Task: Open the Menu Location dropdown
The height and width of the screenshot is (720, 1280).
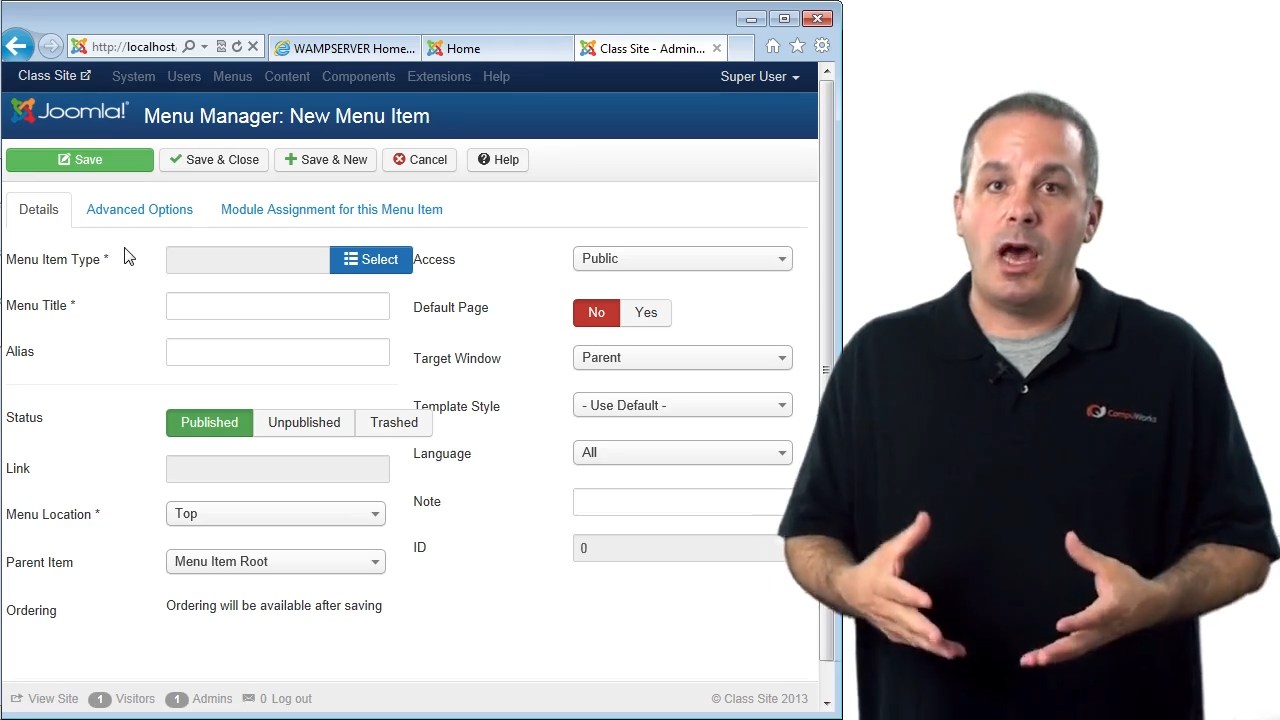Action: [x=276, y=513]
